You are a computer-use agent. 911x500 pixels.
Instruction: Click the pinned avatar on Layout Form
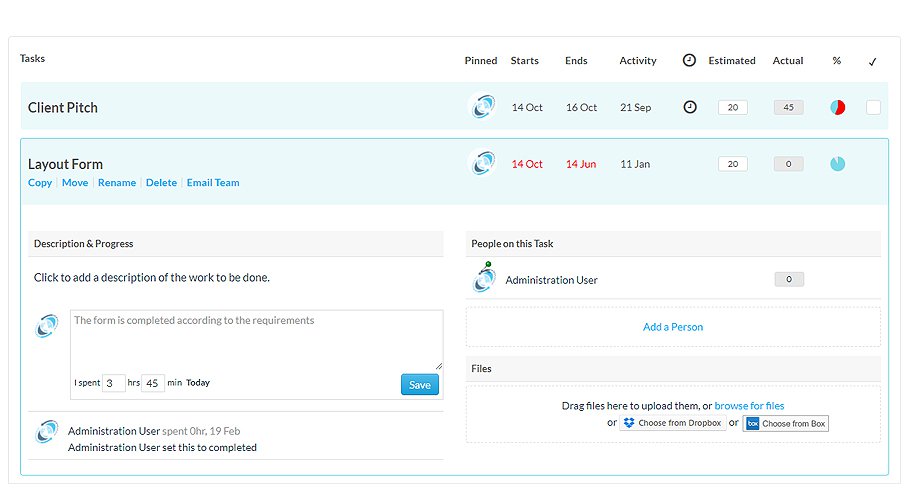click(x=482, y=164)
